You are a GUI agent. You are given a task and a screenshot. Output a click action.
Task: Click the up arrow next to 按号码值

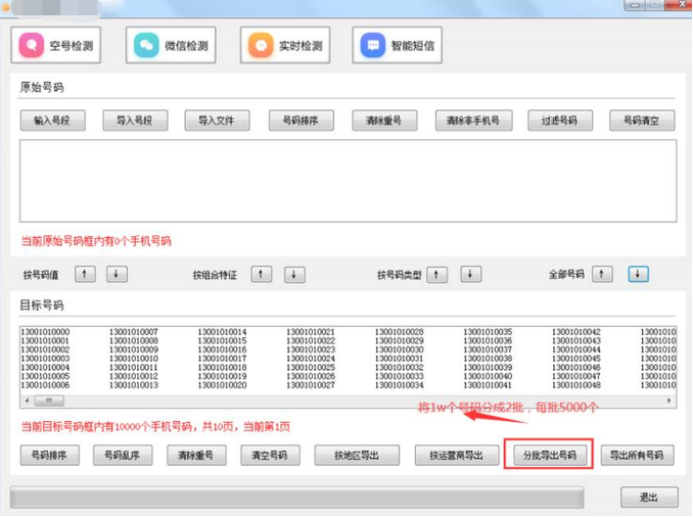(x=87, y=274)
